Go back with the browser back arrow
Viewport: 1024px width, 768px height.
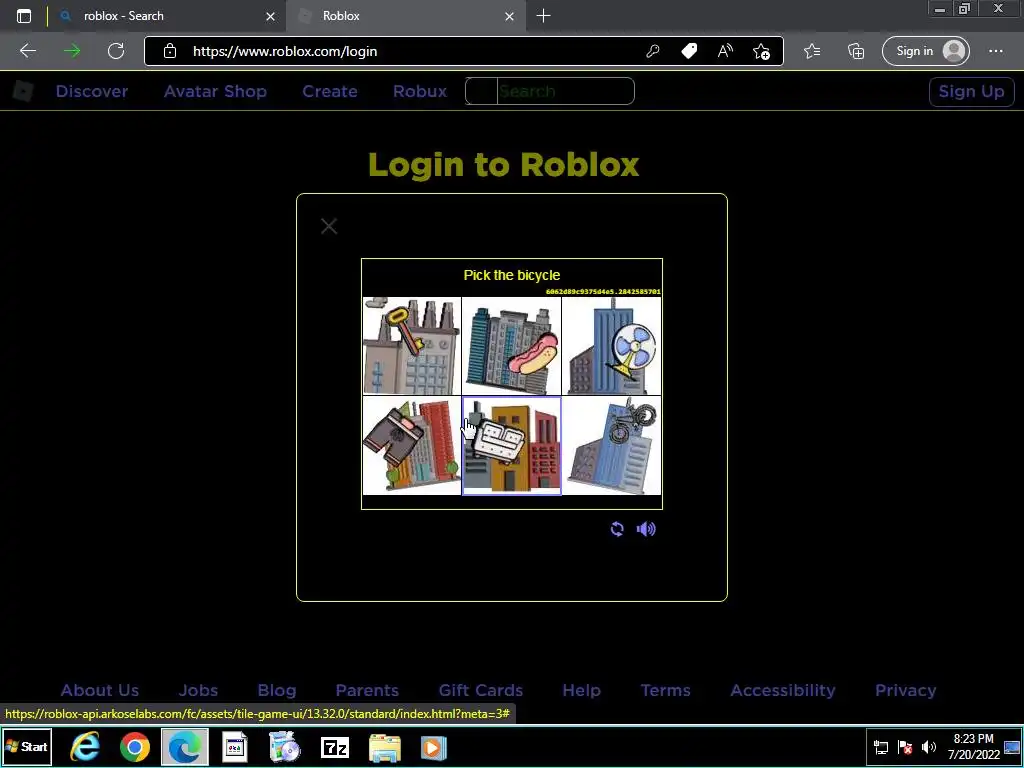(28, 51)
